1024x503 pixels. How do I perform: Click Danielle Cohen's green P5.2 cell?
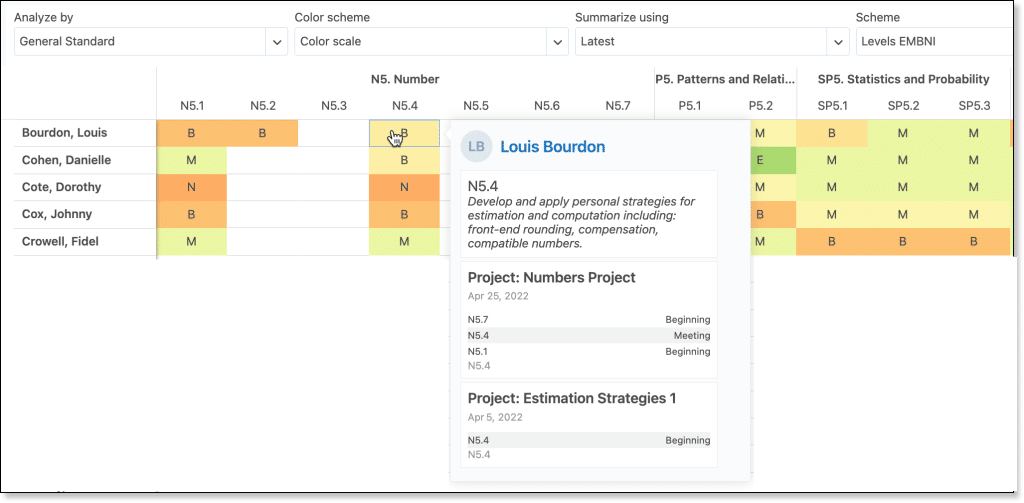click(760, 160)
